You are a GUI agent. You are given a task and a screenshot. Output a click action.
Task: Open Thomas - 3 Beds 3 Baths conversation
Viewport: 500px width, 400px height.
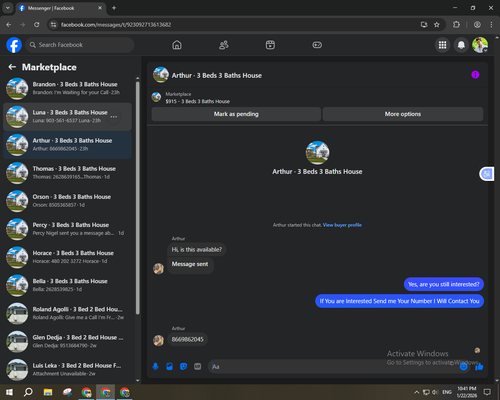point(67,173)
